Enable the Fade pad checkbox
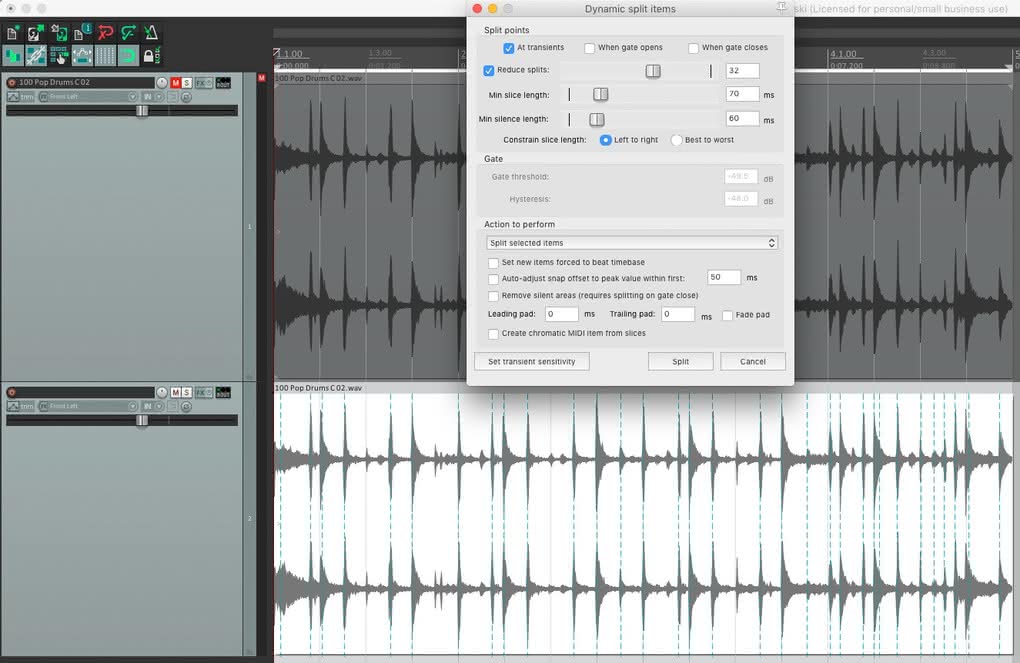The width and height of the screenshot is (1020, 663). (727, 316)
